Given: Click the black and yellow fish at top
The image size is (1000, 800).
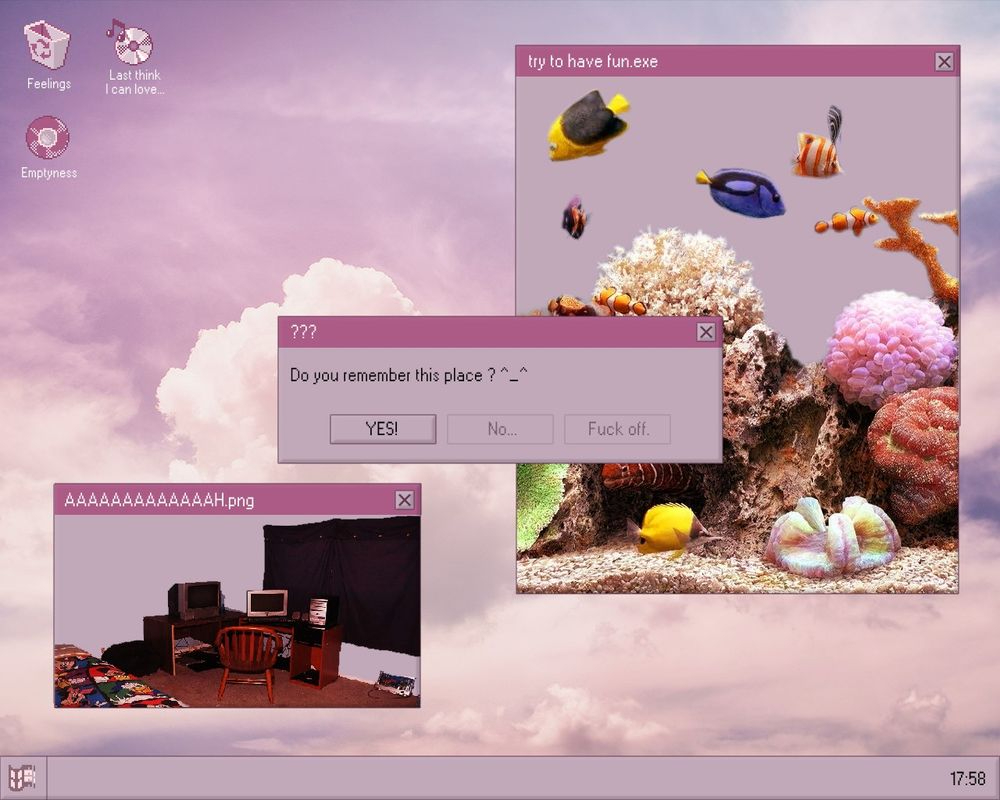Looking at the screenshot, I should coord(587,124).
